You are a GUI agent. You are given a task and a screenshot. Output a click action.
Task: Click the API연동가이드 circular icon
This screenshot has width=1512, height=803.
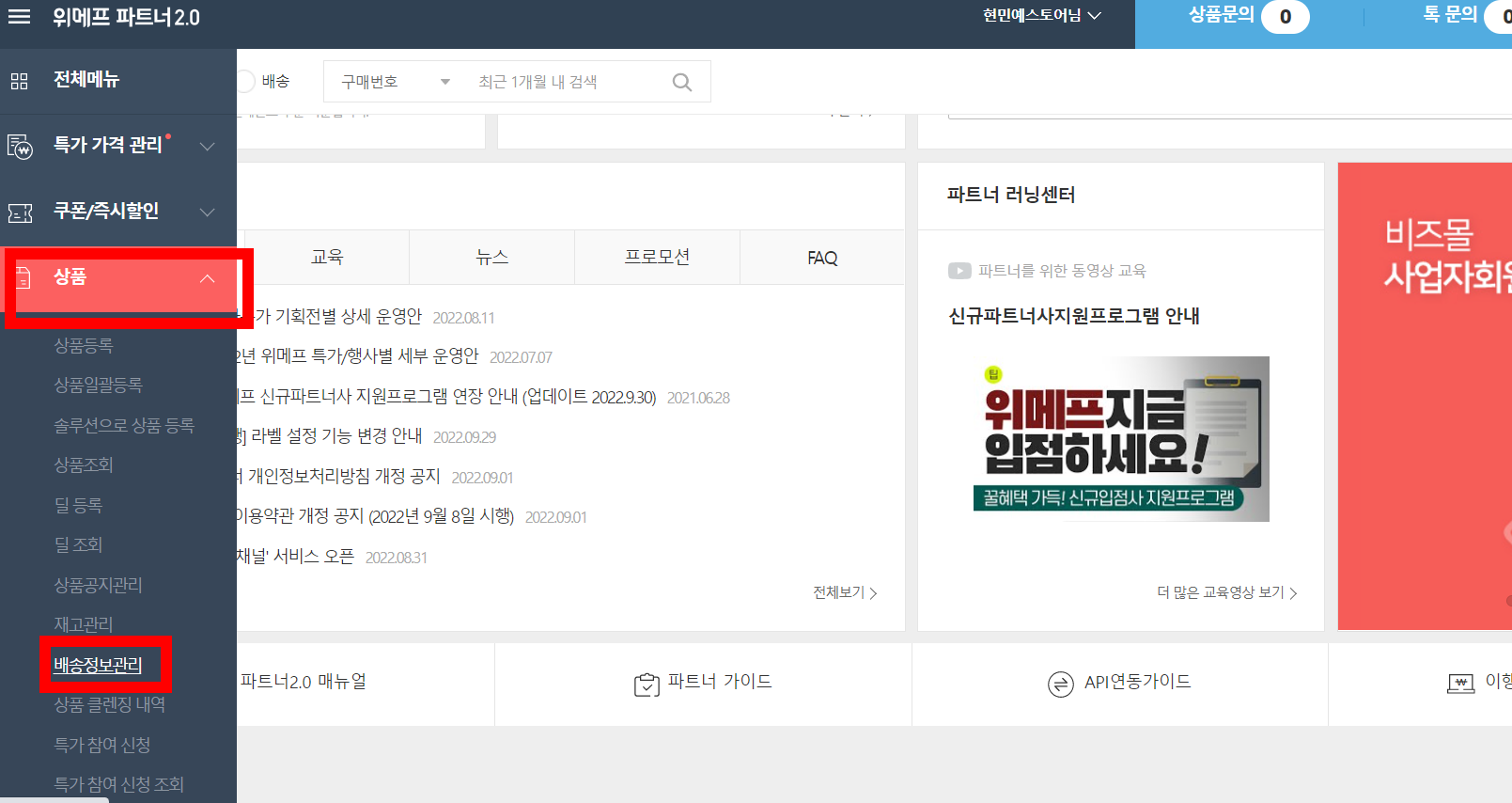tap(1060, 684)
